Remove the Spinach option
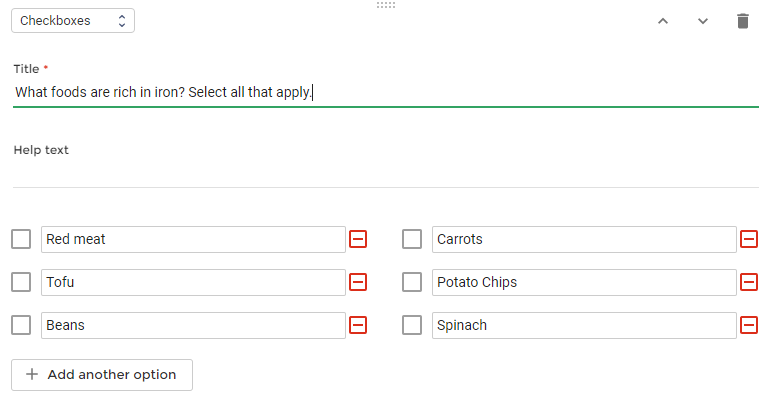The width and height of the screenshot is (769, 397). click(749, 325)
